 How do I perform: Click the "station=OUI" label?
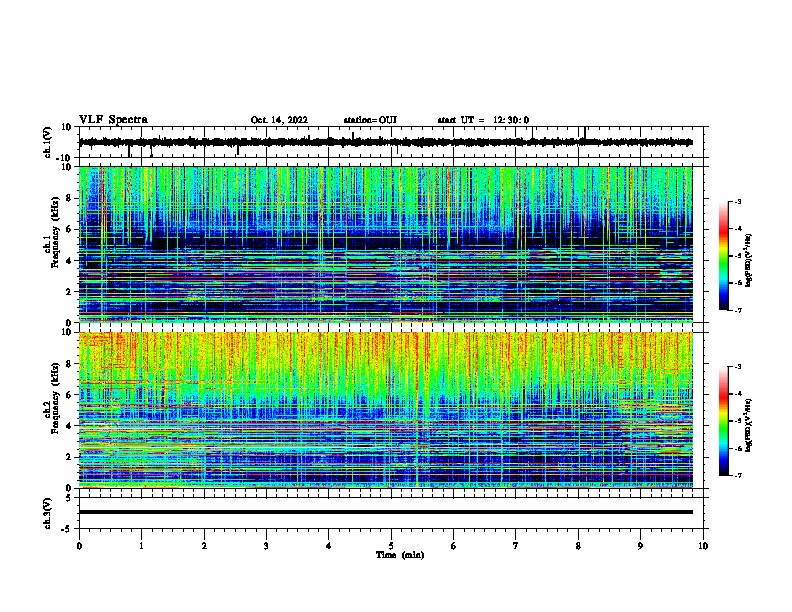(370, 120)
